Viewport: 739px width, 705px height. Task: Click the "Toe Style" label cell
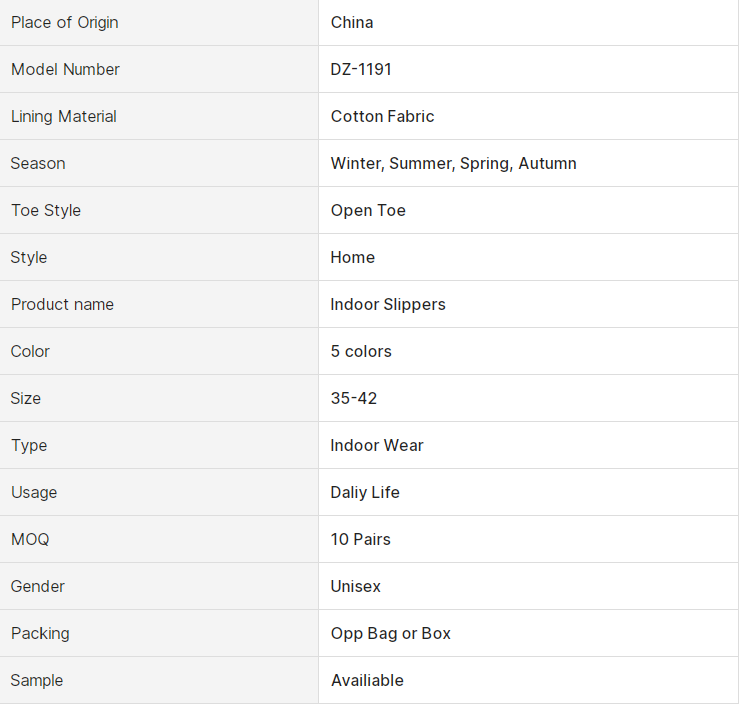(46, 210)
